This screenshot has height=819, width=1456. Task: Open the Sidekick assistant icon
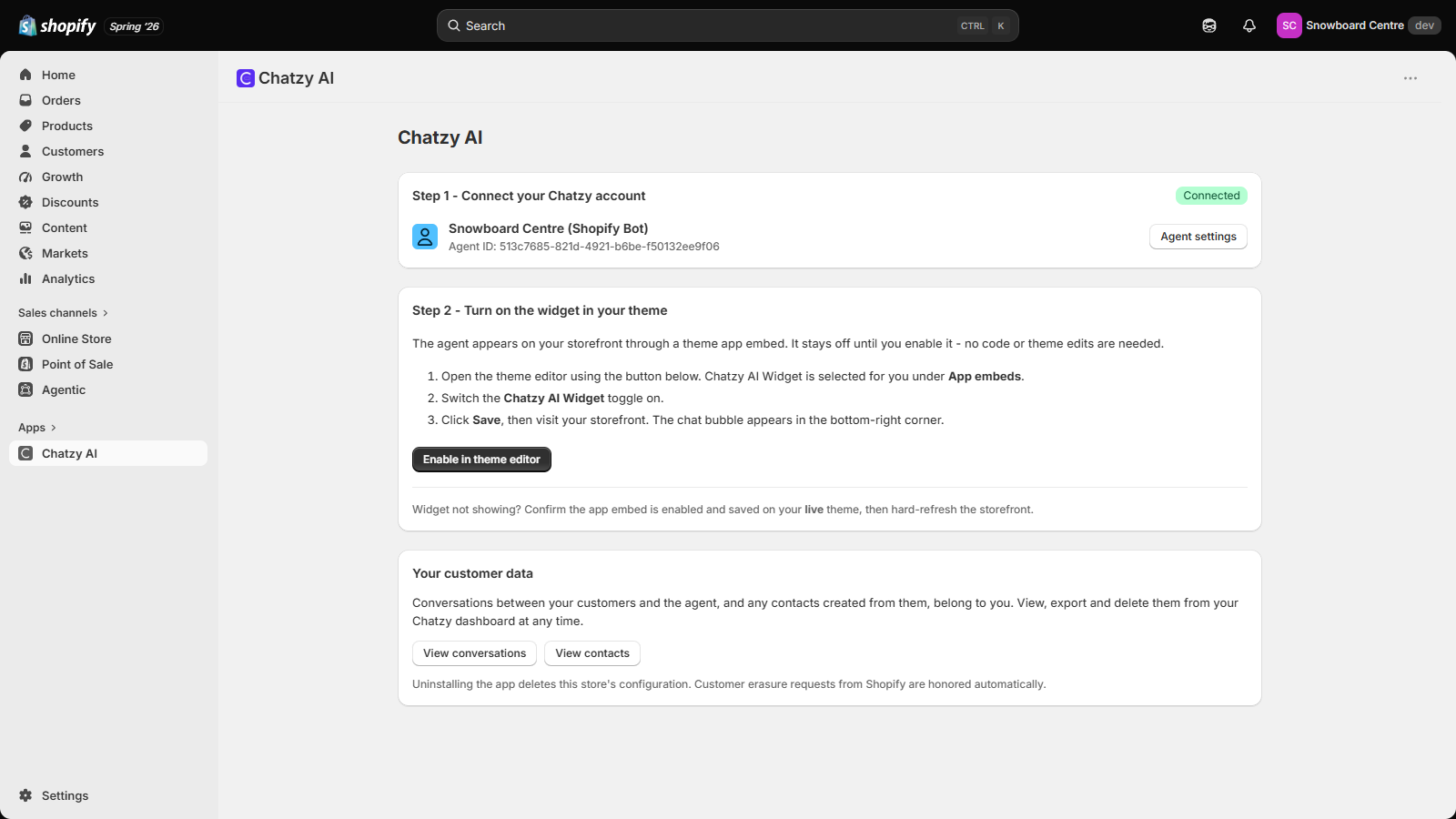(x=1209, y=25)
